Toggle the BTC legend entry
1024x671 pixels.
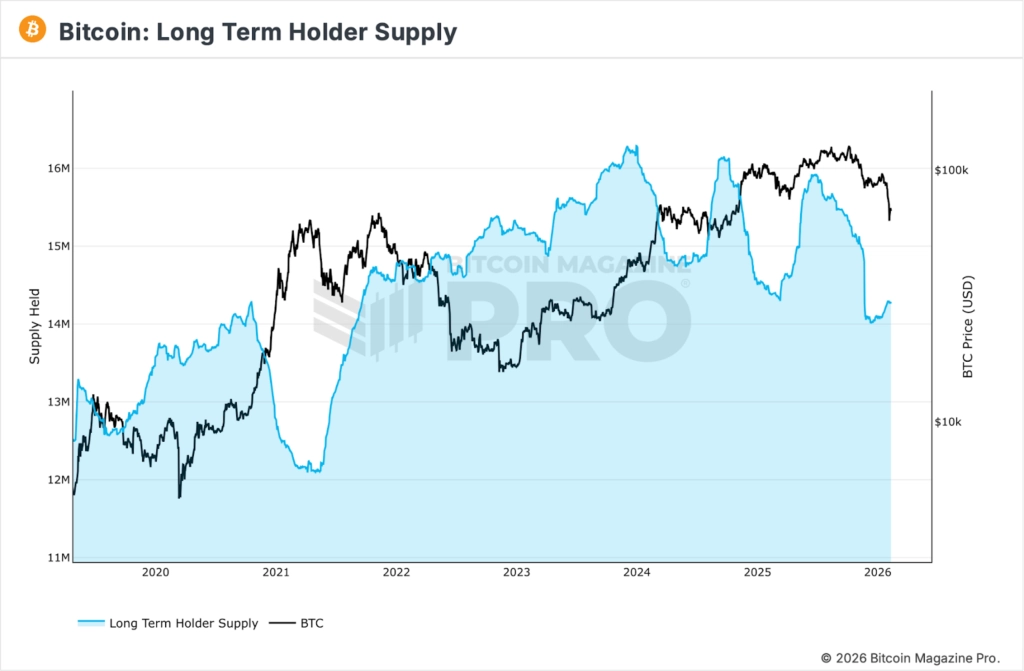point(311,623)
